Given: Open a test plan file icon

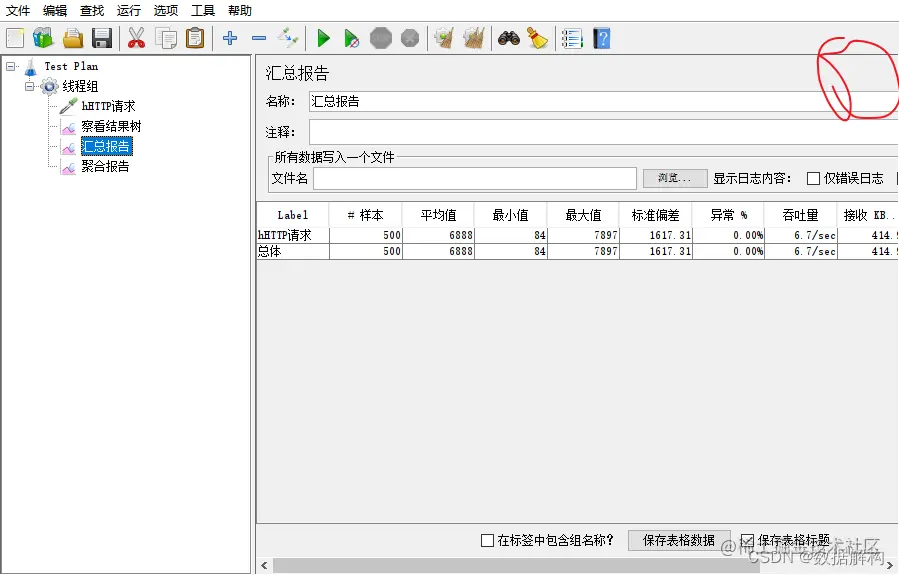Looking at the screenshot, I should pos(73,38).
